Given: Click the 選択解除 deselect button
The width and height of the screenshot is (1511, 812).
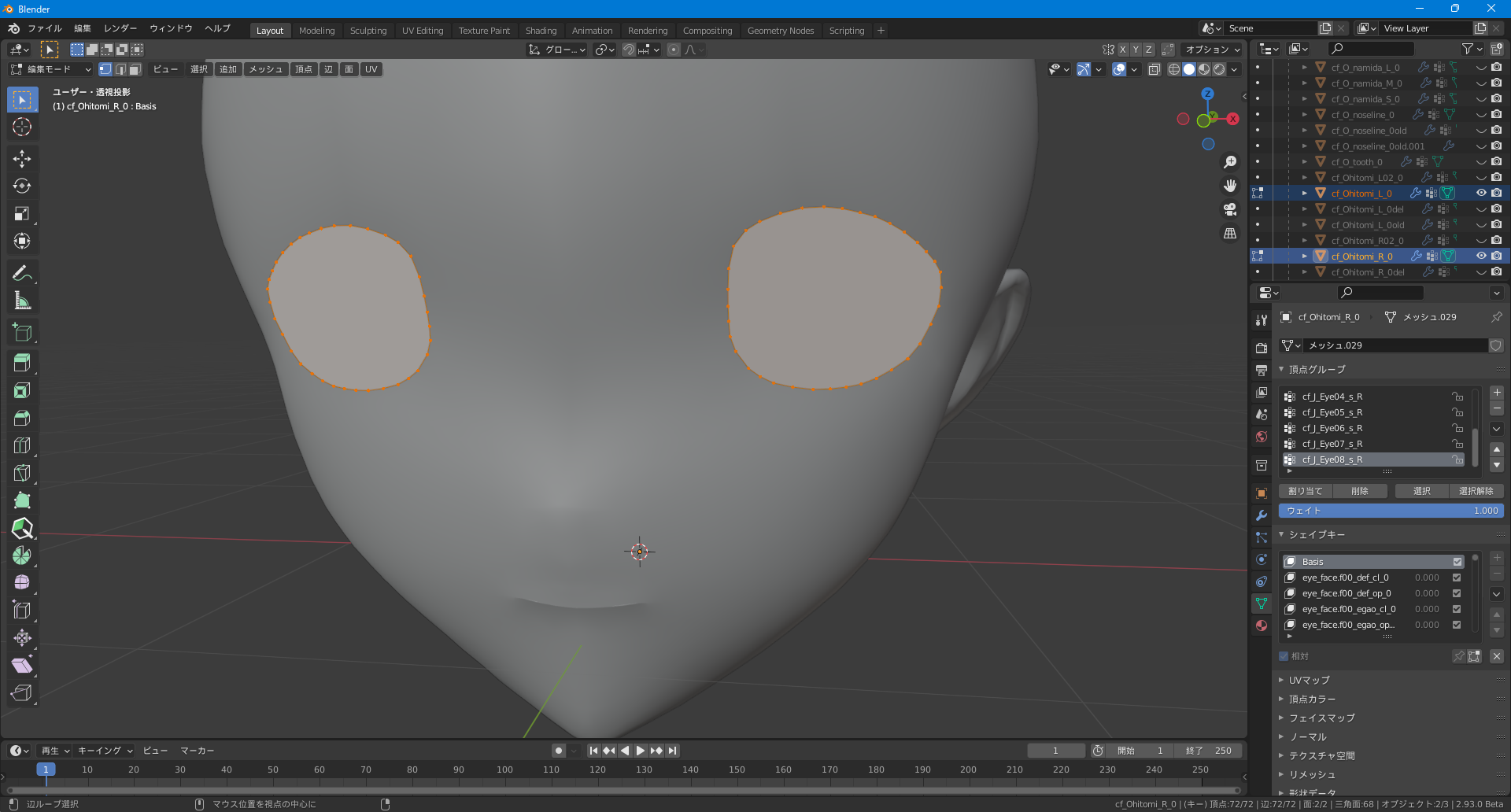Looking at the screenshot, I should (1476, 491).
